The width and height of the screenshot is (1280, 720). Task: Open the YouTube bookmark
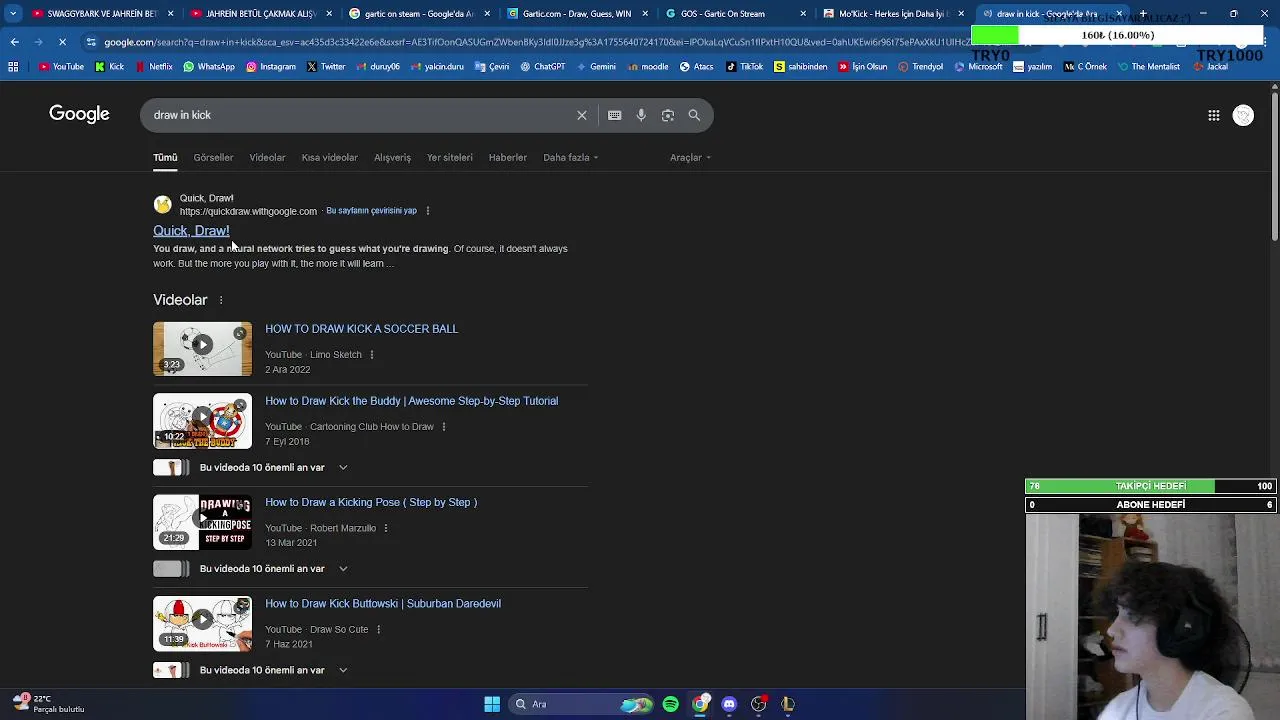click(x=61, y=67)
